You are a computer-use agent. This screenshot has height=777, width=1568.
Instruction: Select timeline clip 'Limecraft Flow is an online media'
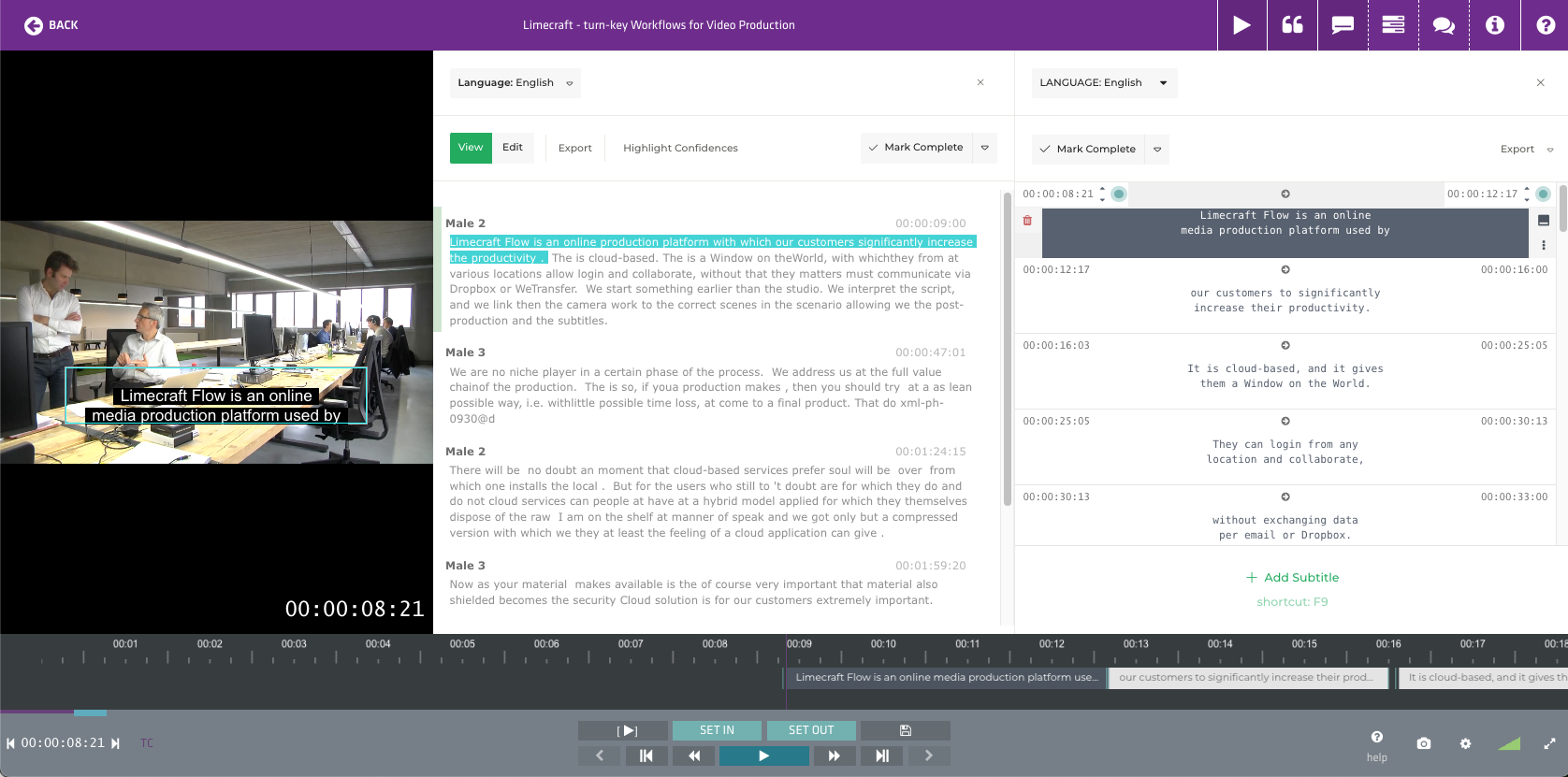tap(945, 678)
